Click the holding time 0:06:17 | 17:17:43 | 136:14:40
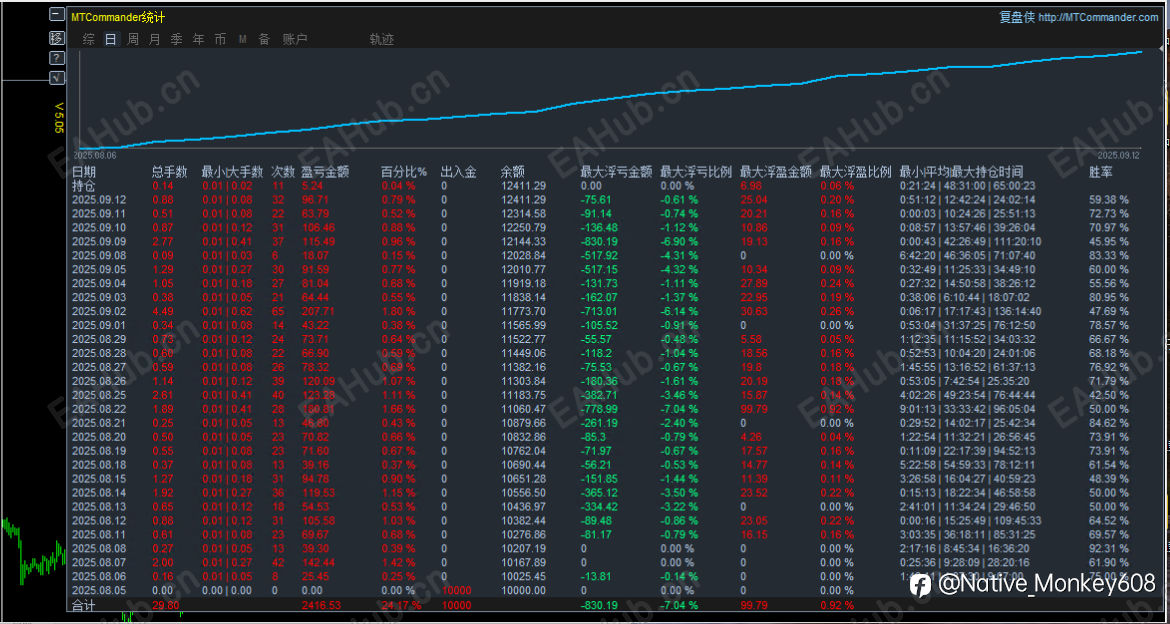Image resolution: width=1170 pixels, height=624 pixels. coord(970,311)
